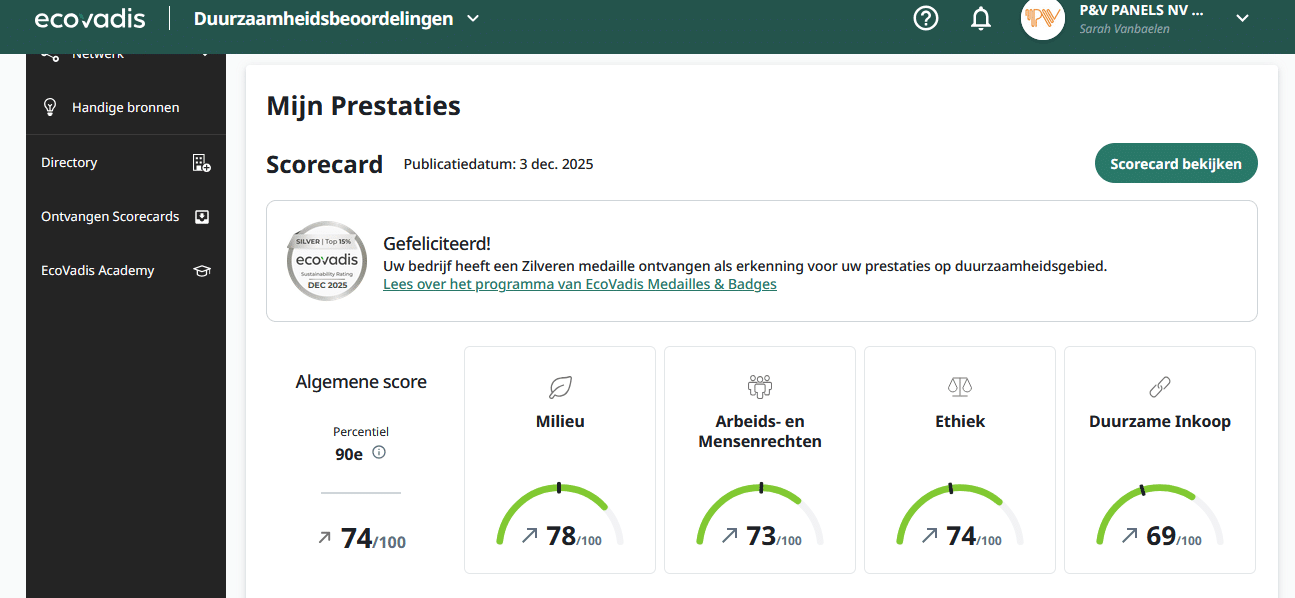This screenshot has height=598, width=1295.
Task: Click the EcoVadis logo in header
Action: [90, 19]
